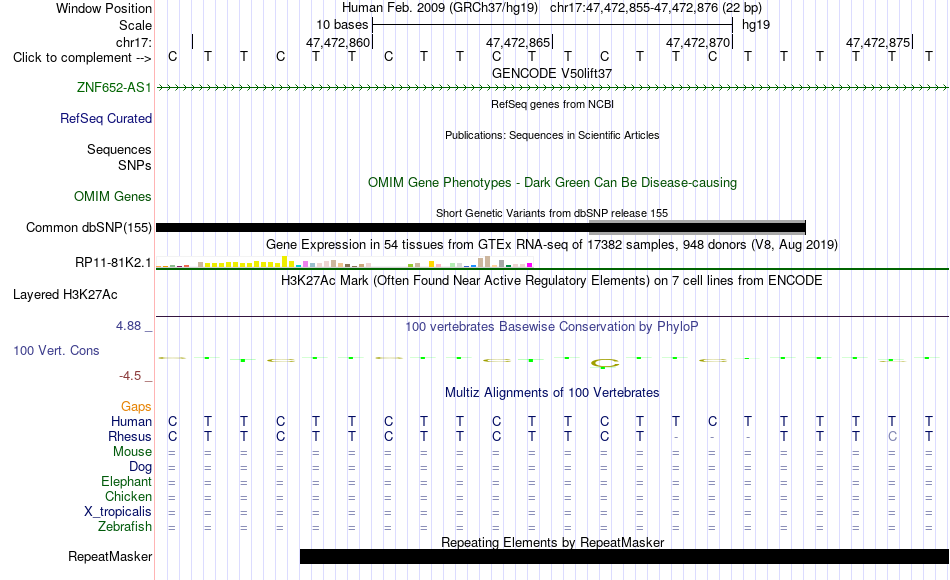Click the ZNF652-AS1 green arrow gene line
This screenshot has width=950, height=580.
pos(552,88)
